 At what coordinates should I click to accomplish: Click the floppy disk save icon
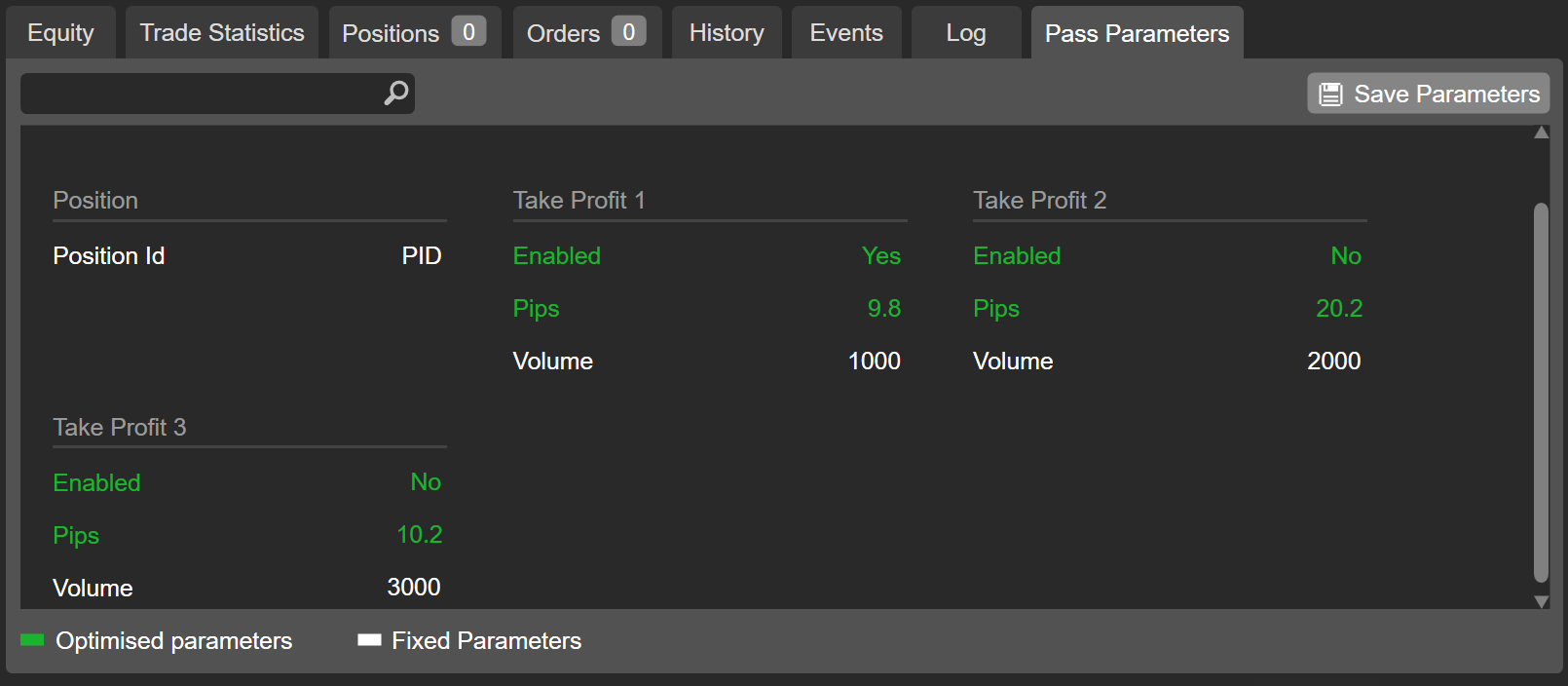click(1330, 95)
